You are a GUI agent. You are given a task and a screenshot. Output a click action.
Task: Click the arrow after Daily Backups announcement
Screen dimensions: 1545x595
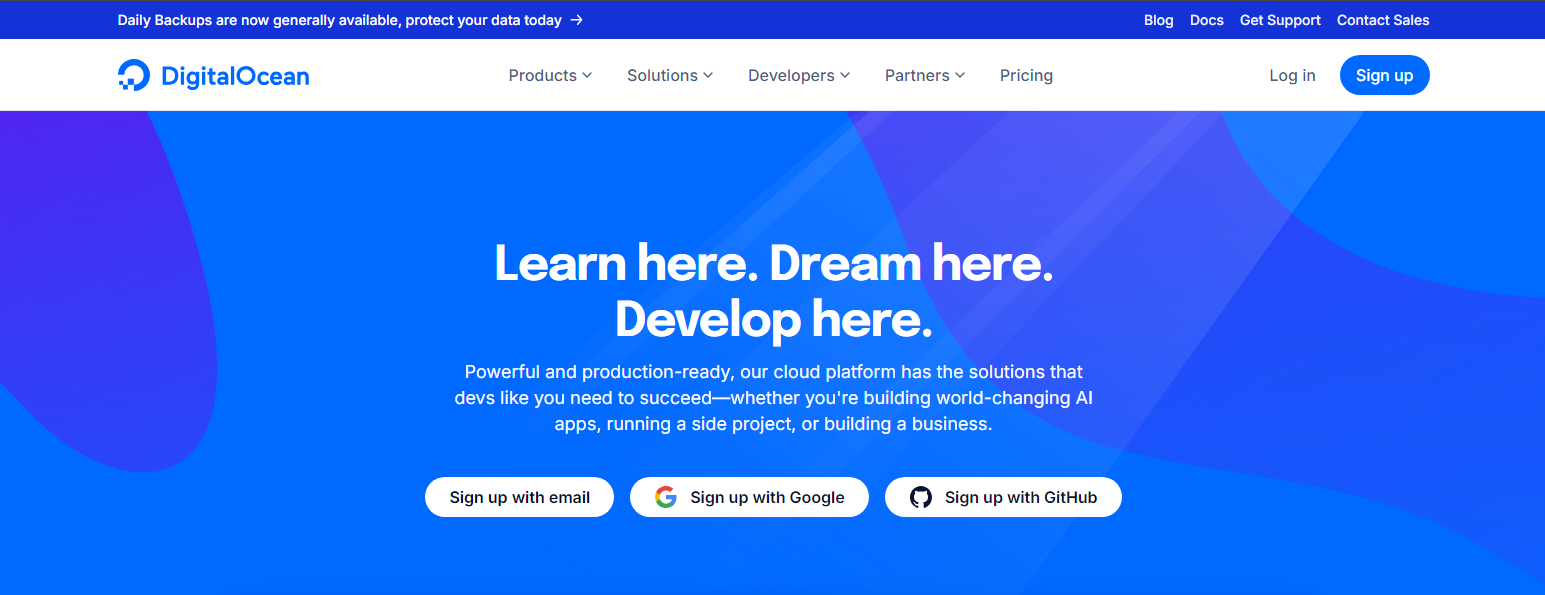click(x=577, y=20)
